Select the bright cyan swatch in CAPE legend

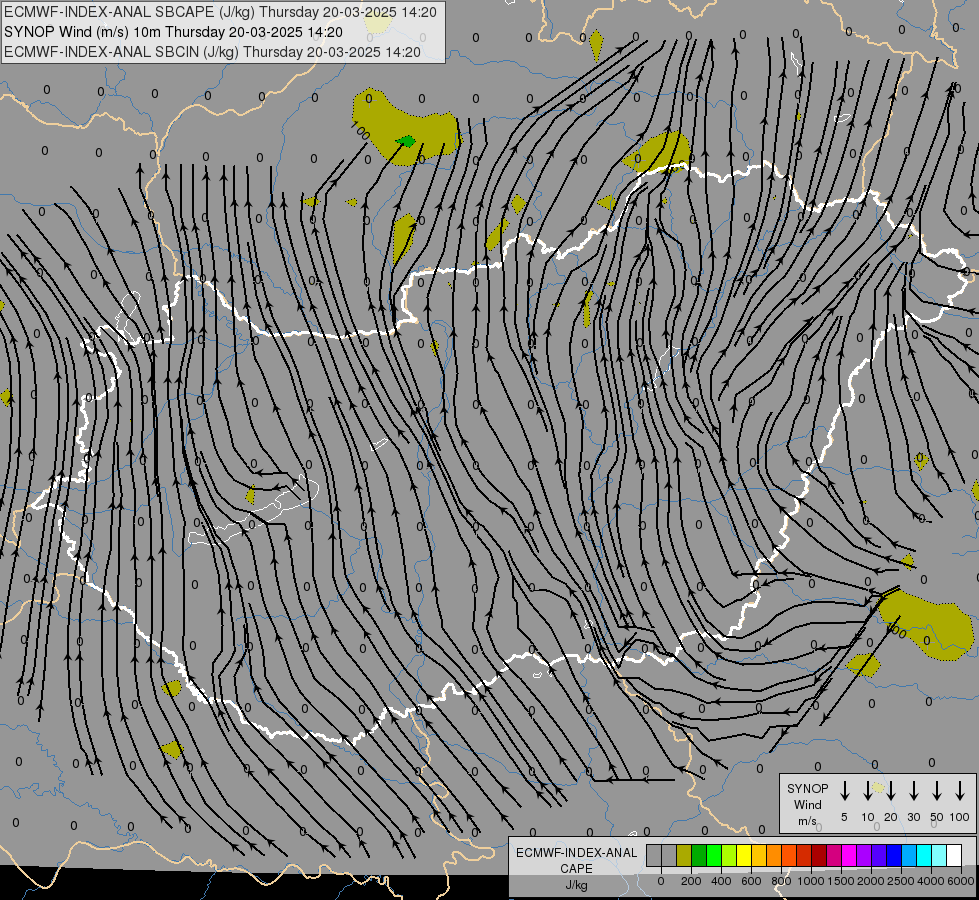[x=925, y=855]
